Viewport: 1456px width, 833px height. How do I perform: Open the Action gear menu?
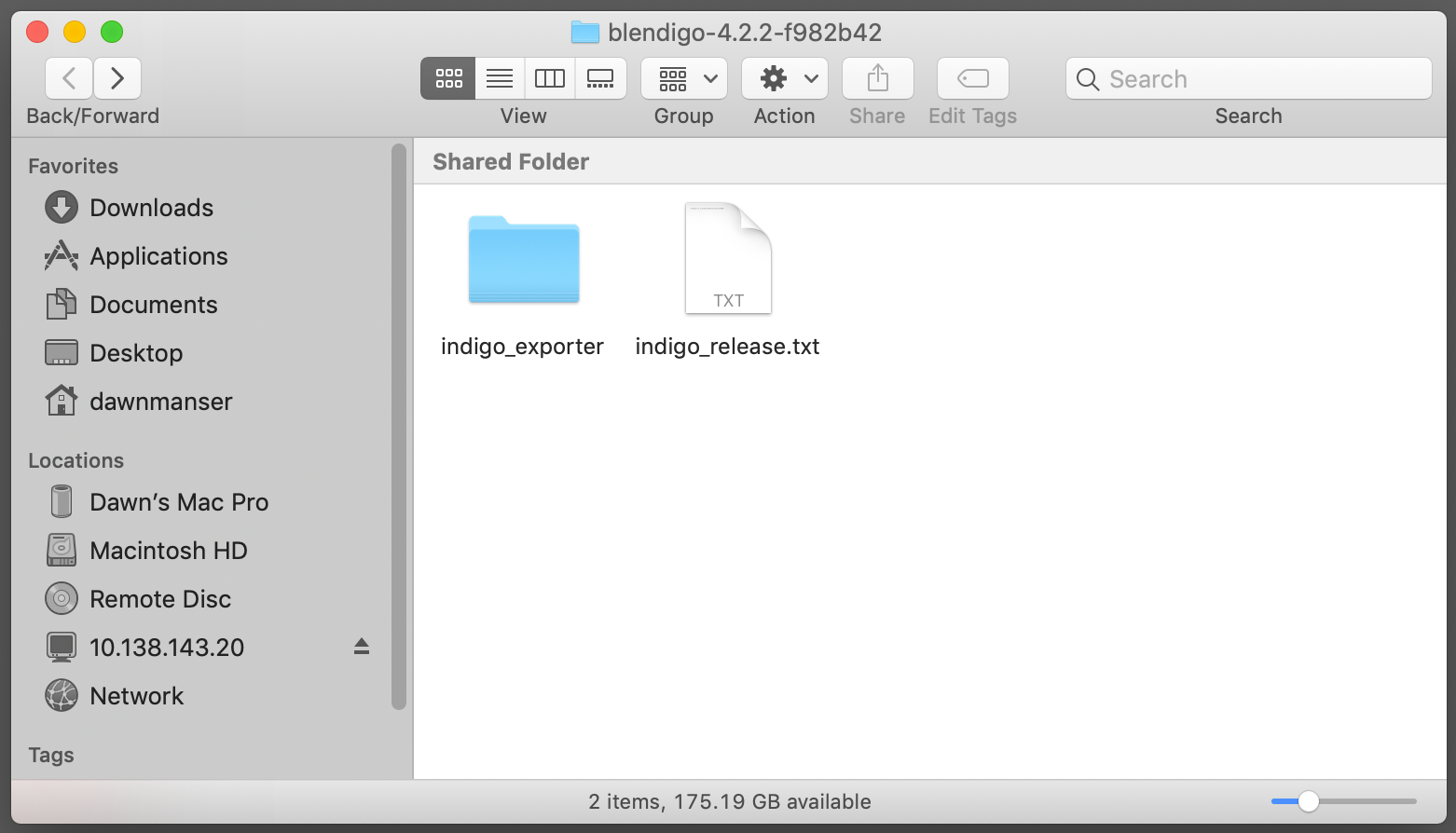pyautogui.click(x=785, y=78)
